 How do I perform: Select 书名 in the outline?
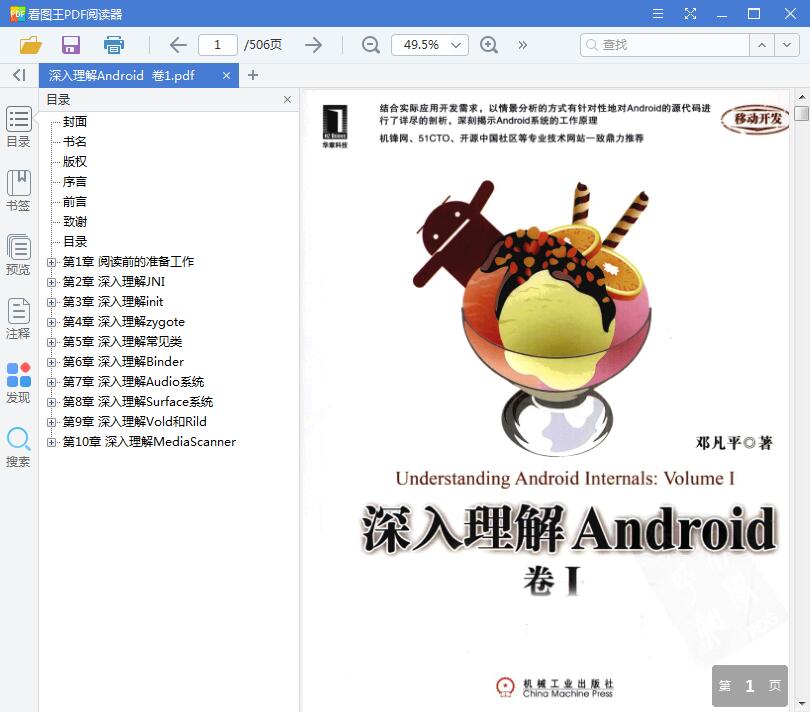tap(75, 142)
